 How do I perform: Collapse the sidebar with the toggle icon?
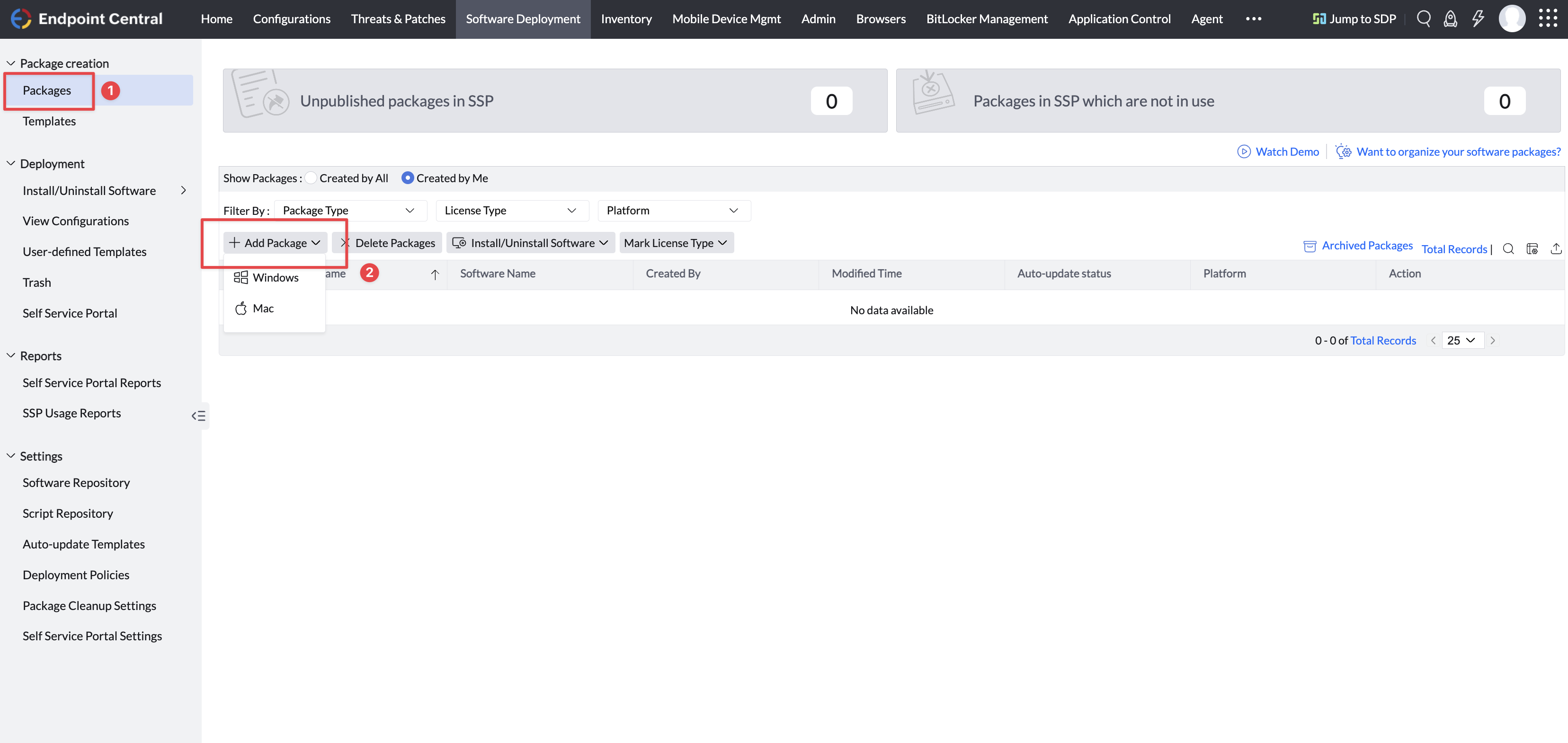pos(198,416)
